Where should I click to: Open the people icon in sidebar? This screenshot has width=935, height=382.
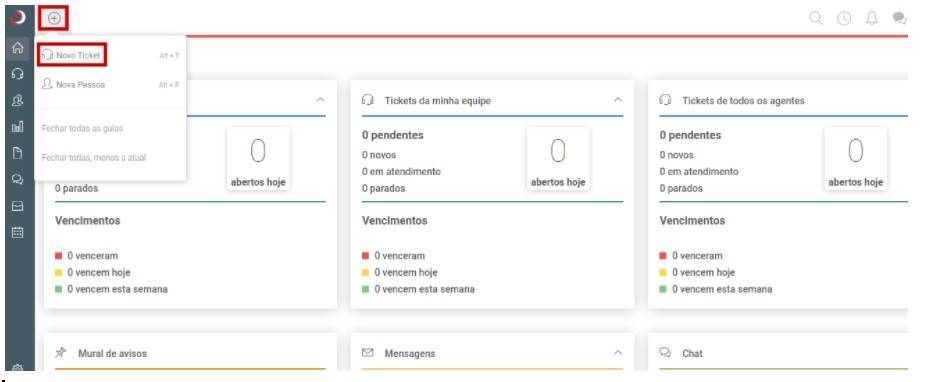(18, 101)
